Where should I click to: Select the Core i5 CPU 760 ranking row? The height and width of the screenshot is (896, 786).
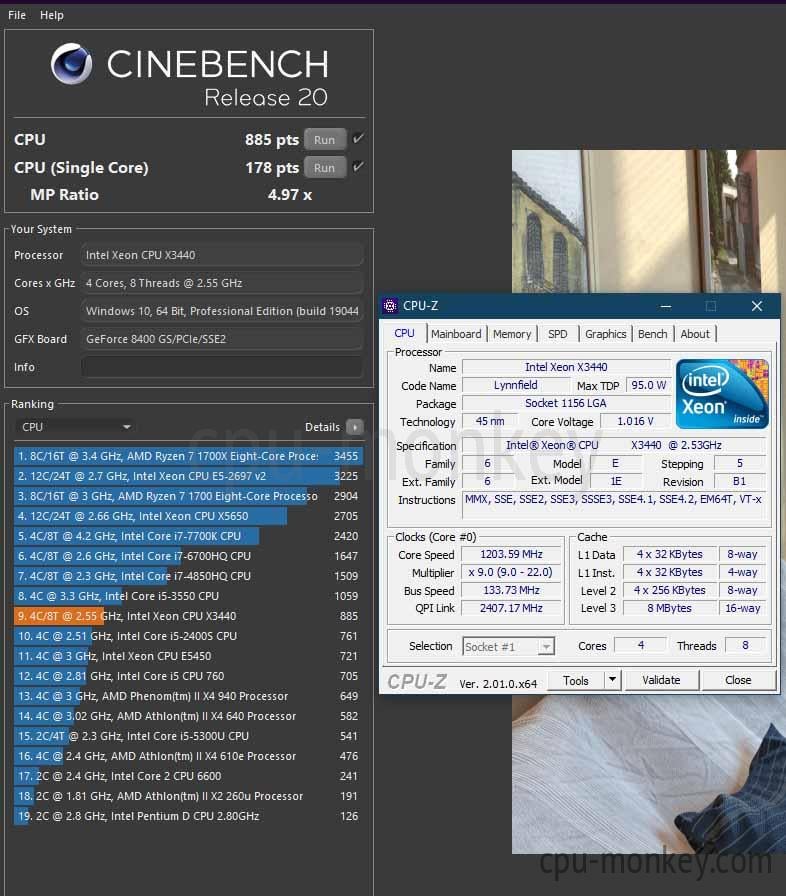[188, 676]
